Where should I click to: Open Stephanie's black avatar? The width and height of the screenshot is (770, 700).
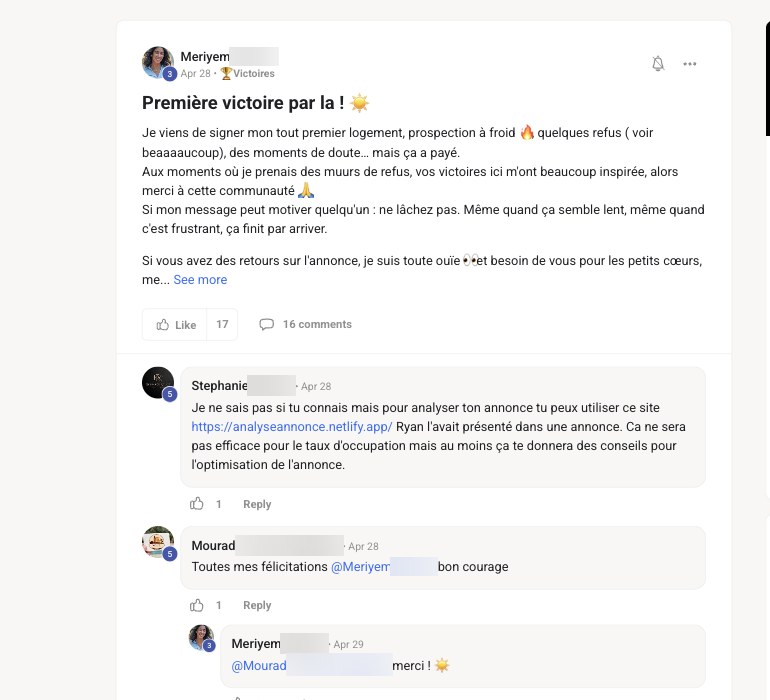[x=158, y=382]
